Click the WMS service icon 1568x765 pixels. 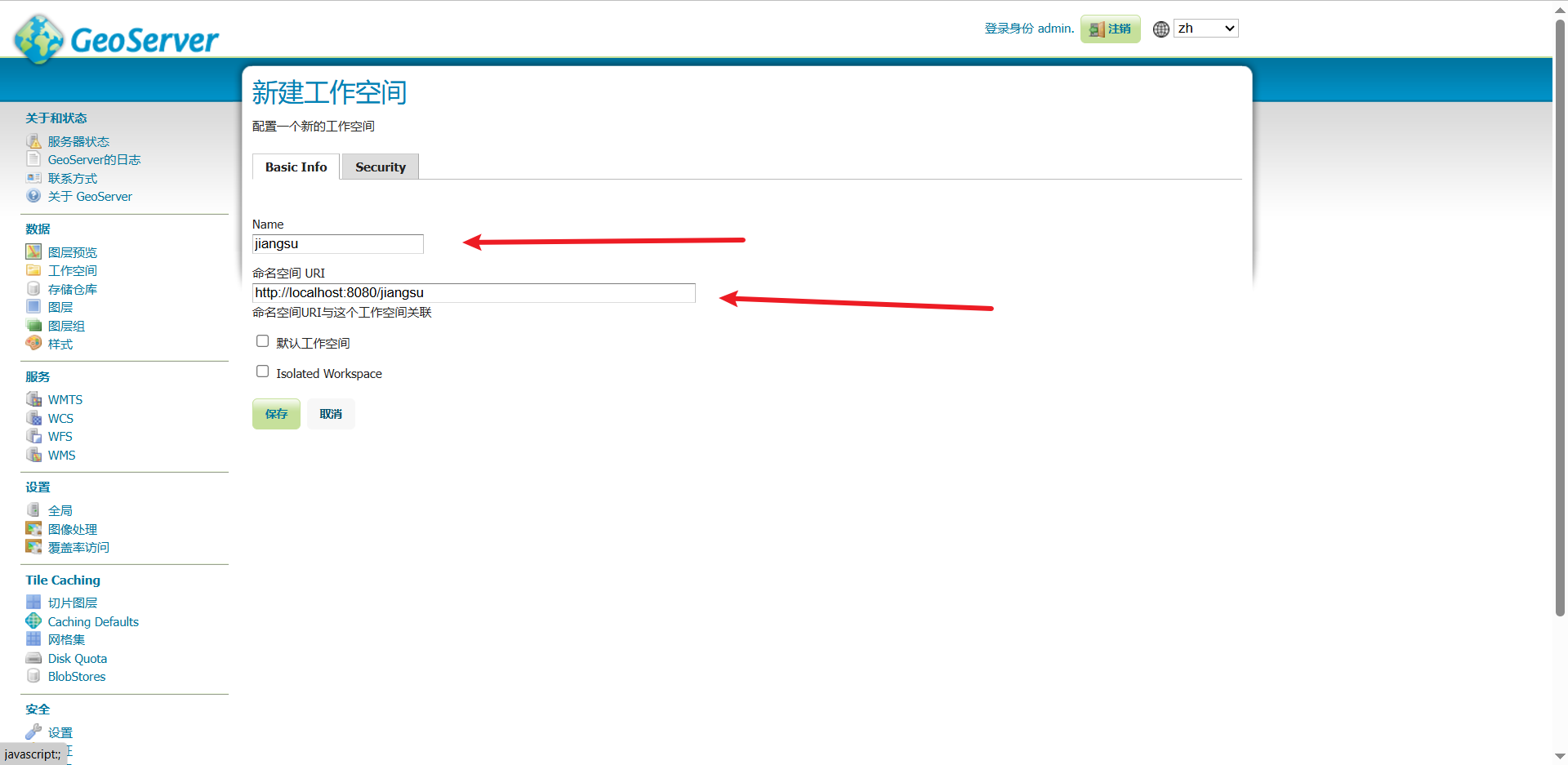pyautogui.click(x=33, y=455)
